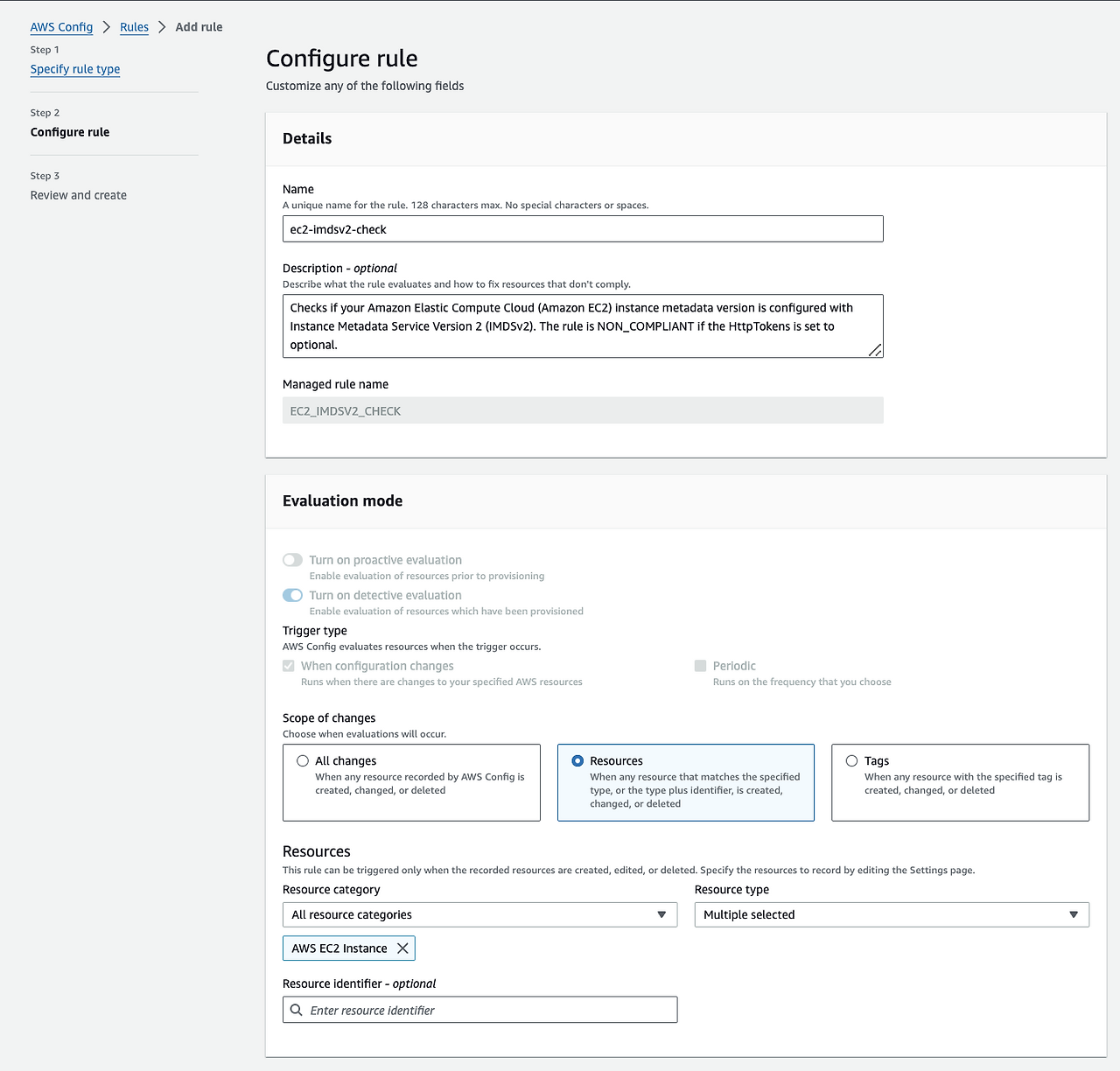Click the search icon in resource identifier field
This screenshot has height=1071, width=1120.
coord(297,1010)
